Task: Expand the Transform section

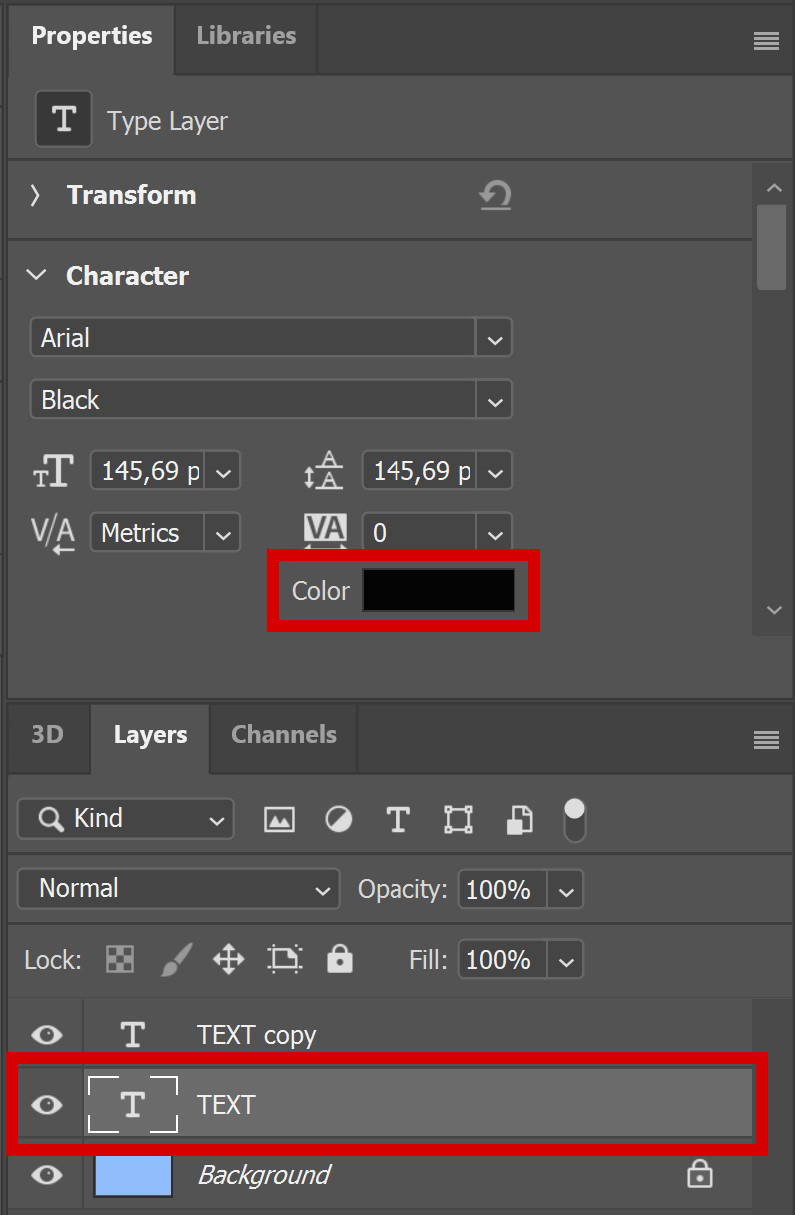Action: 35,195
